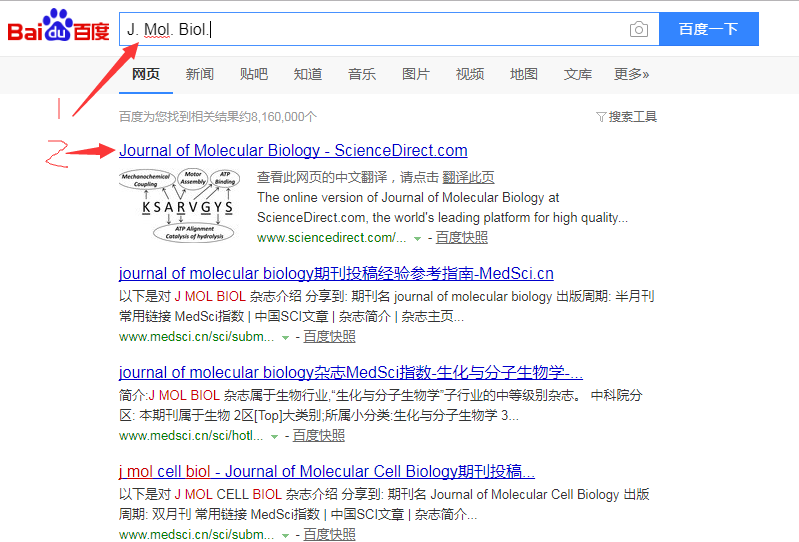The width and height of the screenshot is (799, 542).
Task: Switch to the 新闻 tab
Action: [200, 74]
